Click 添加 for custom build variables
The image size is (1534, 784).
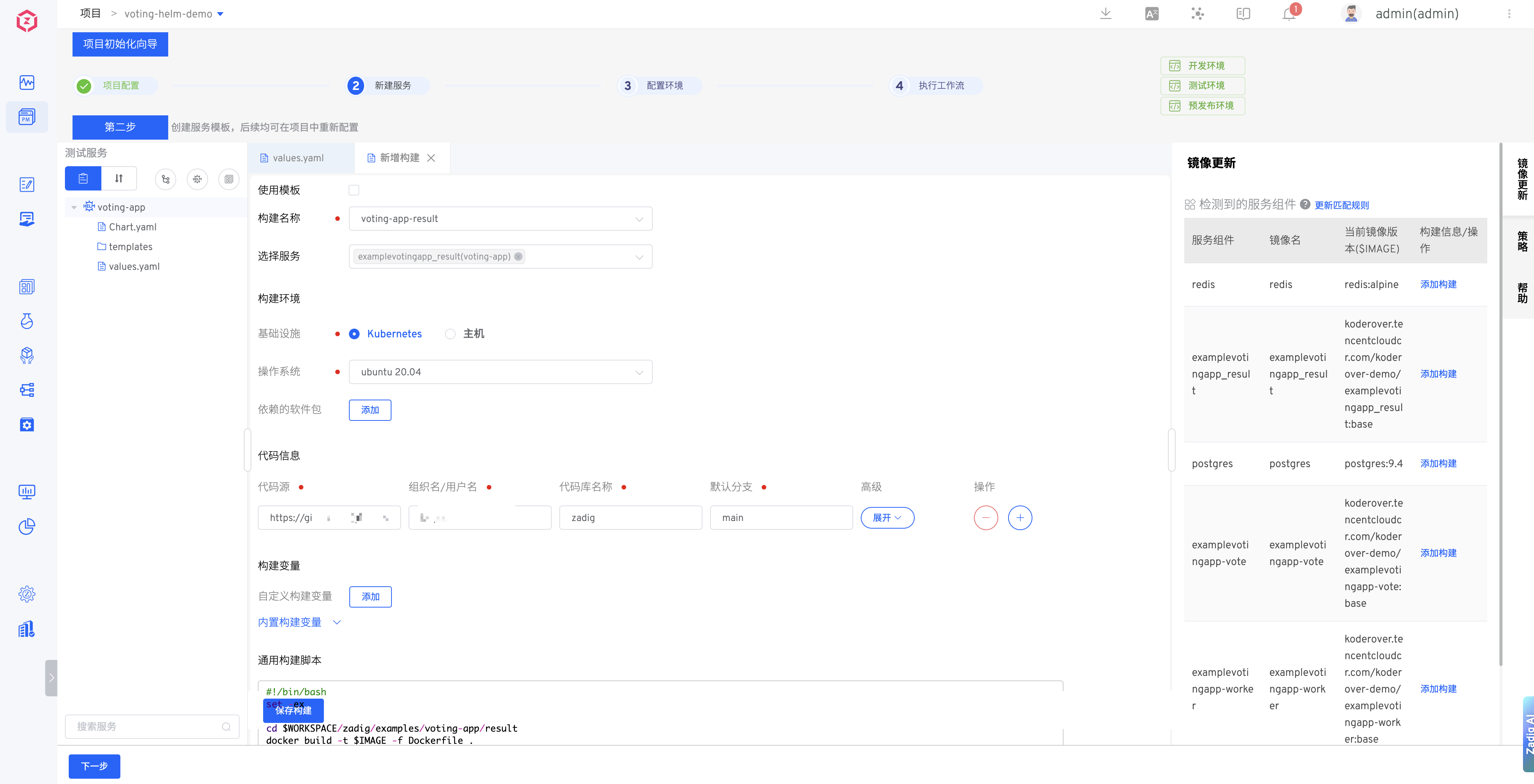370,597
